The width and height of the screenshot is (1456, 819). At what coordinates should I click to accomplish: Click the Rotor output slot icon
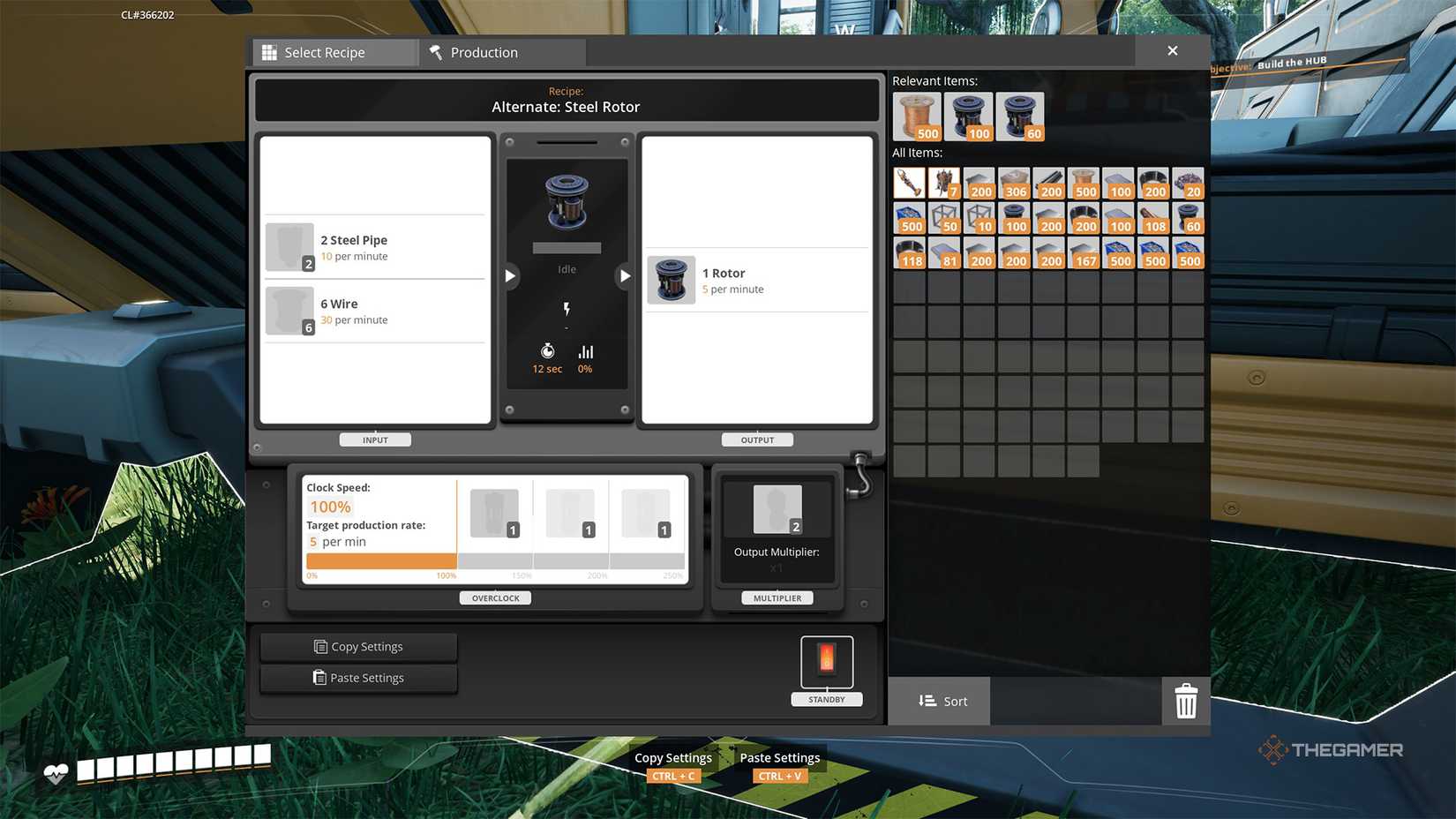(x=672, y=280)
